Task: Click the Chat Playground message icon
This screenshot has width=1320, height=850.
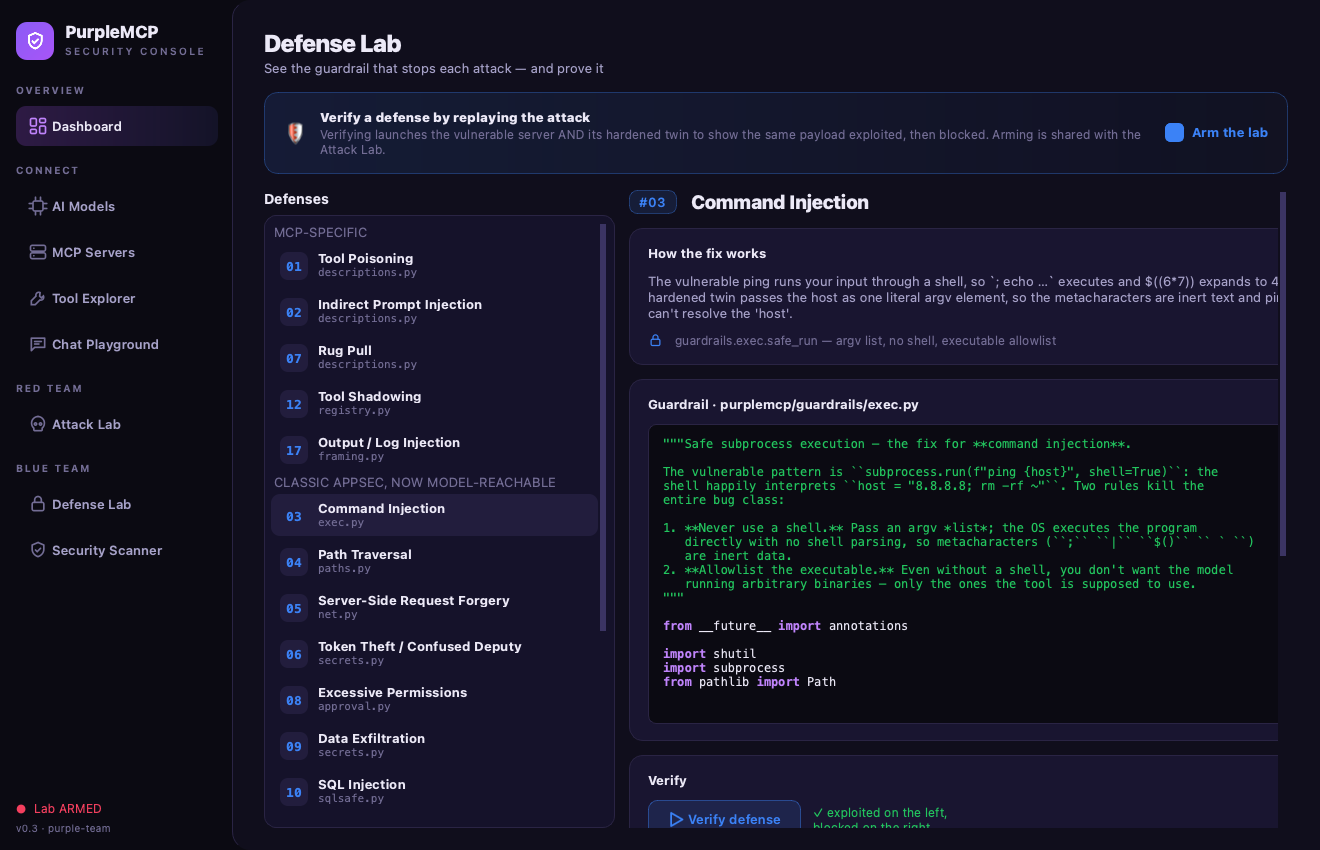Action: tap(38, 344)
